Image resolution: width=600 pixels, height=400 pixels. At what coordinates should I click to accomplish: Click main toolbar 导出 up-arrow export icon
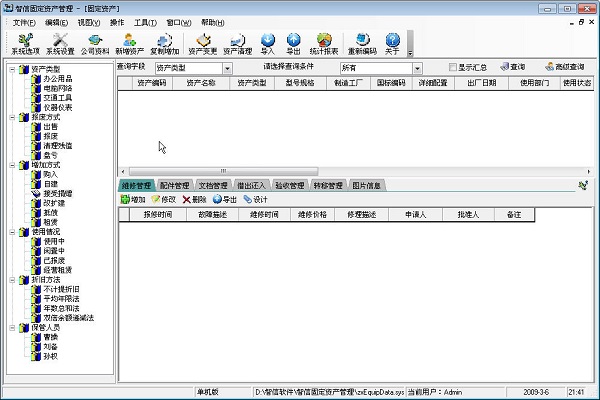[293, 44]
